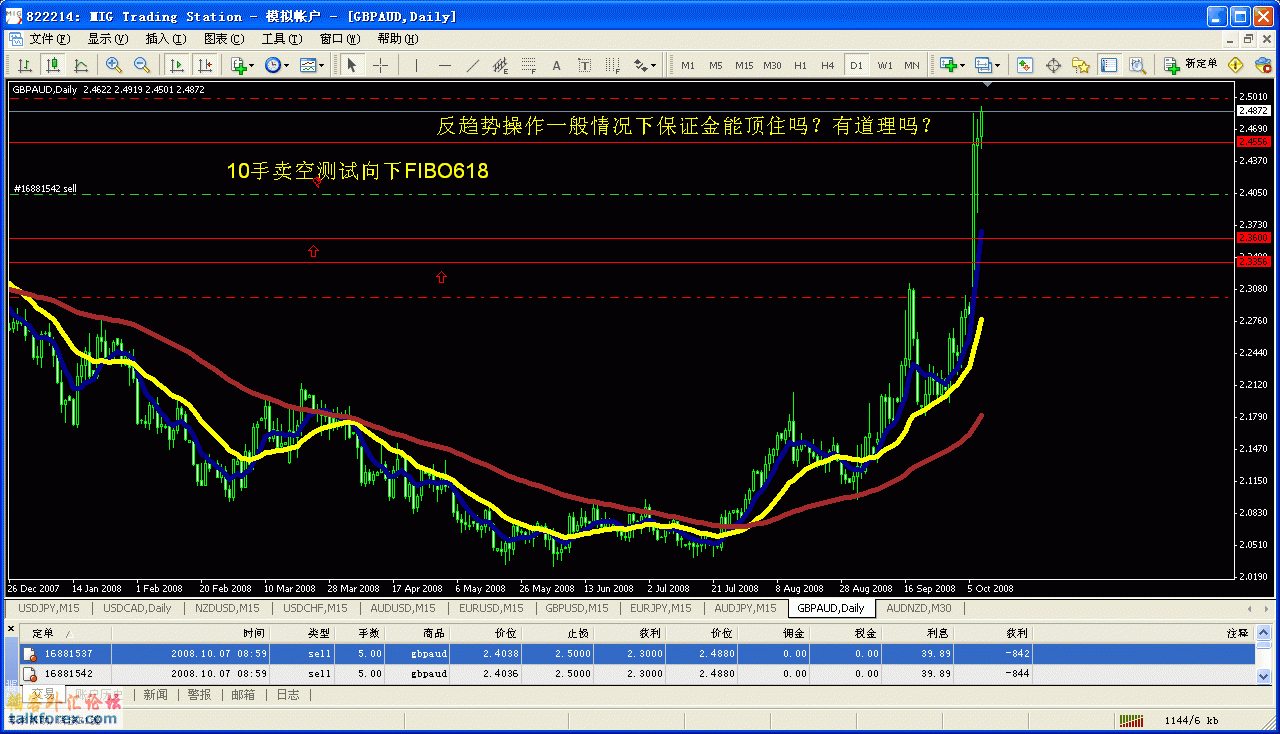Open the Navigator folder-star icon
The height and width of the screenshot is (734, 1280).
point(1081,65)
